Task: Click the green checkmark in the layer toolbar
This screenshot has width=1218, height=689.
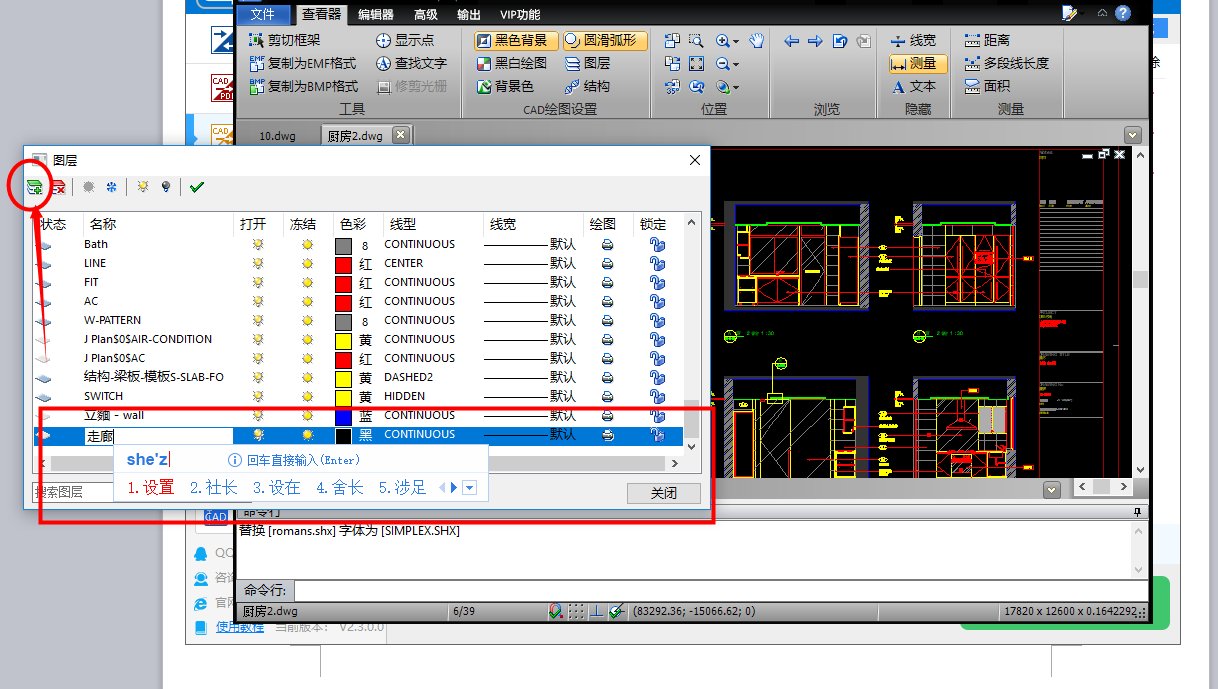Action: click(196, 187)
